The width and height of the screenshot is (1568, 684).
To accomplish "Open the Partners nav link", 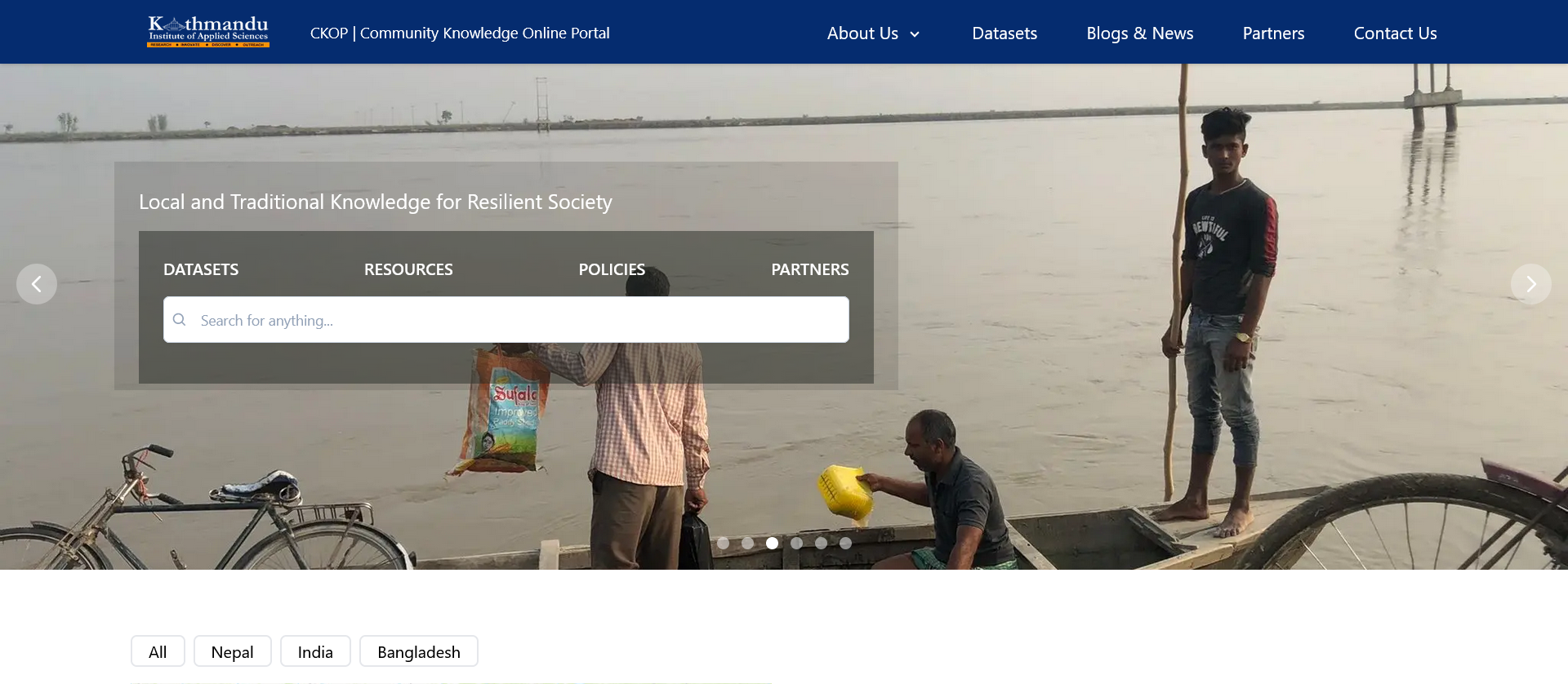I will pos(1273,33).
